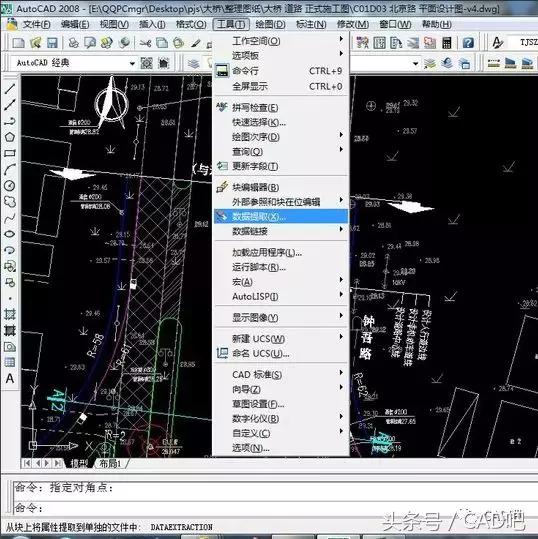Select the Arc draw tool

[x=10, y=169]
